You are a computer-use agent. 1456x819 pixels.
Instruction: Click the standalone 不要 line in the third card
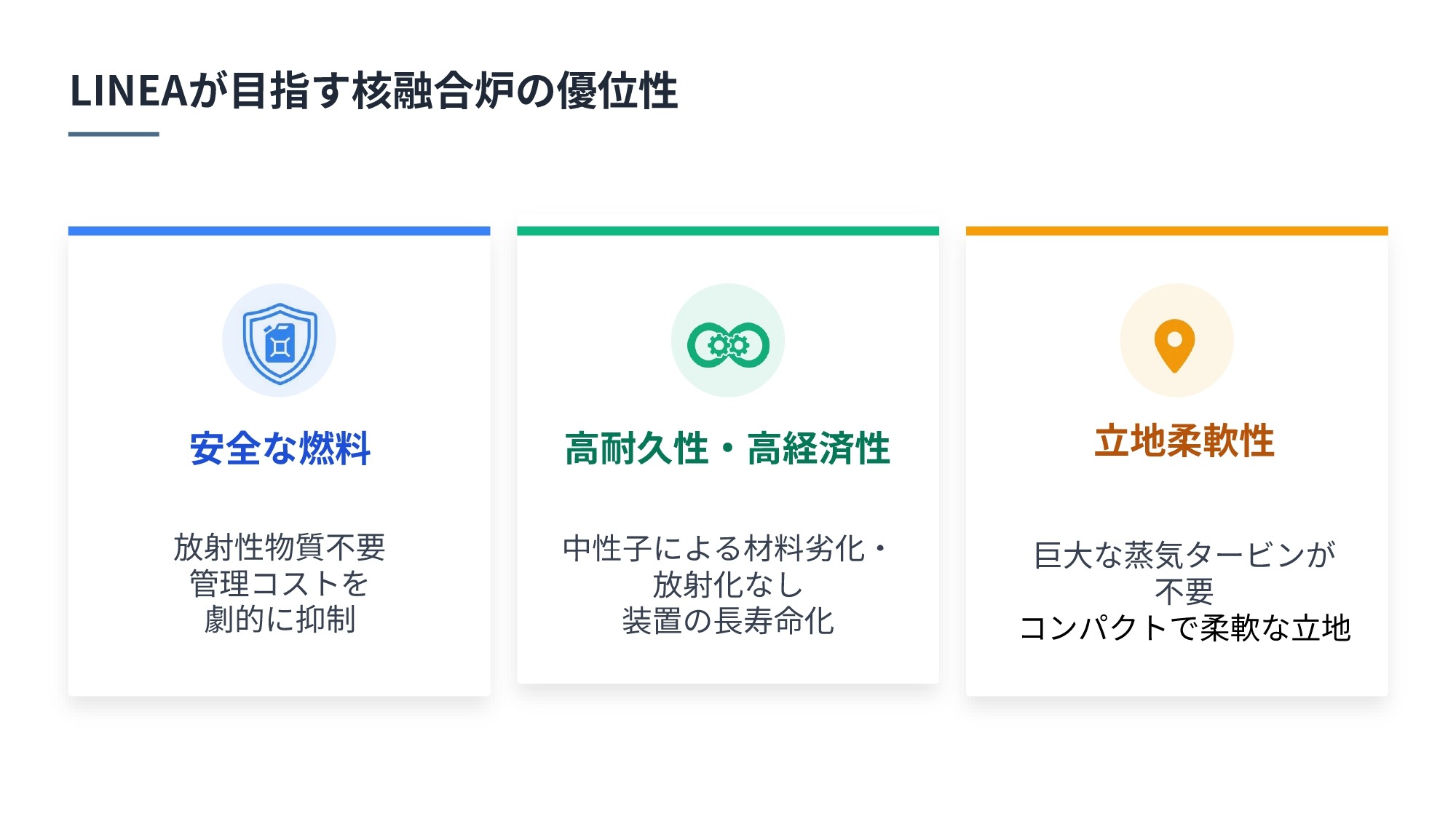tap(1184, 591)
